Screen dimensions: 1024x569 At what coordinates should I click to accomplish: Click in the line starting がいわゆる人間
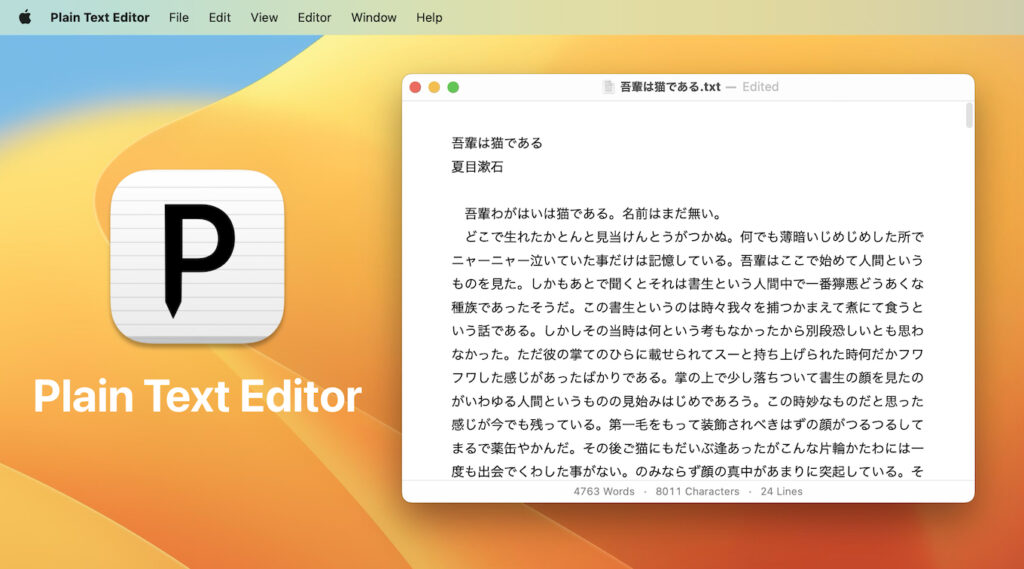pos(688,401)
